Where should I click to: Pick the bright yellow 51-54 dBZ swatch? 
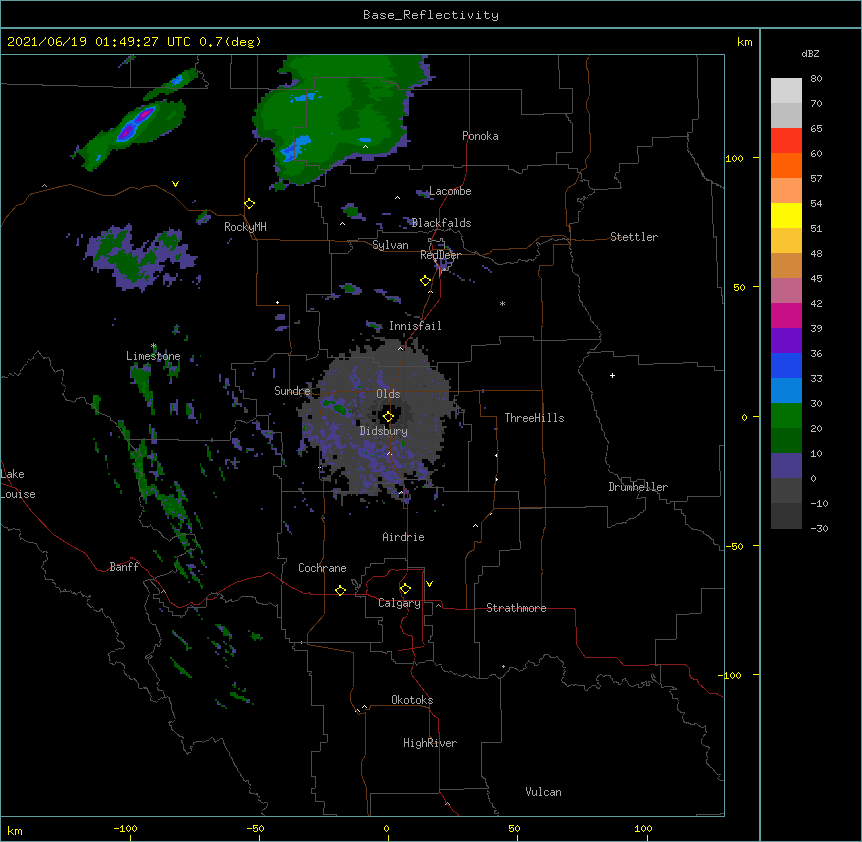click(786, 215)
